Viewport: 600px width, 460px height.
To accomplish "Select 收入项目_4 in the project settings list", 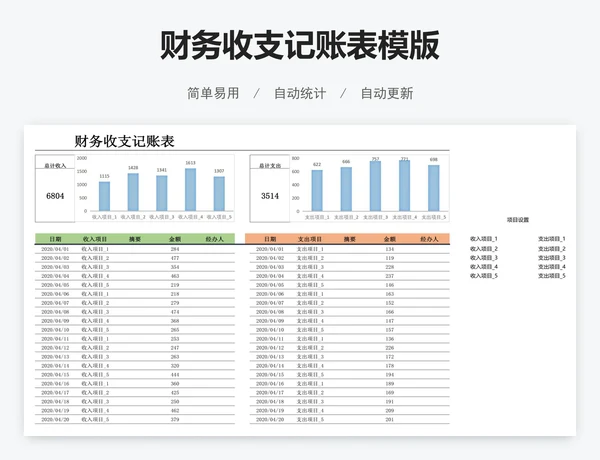I will pos(484,267).
